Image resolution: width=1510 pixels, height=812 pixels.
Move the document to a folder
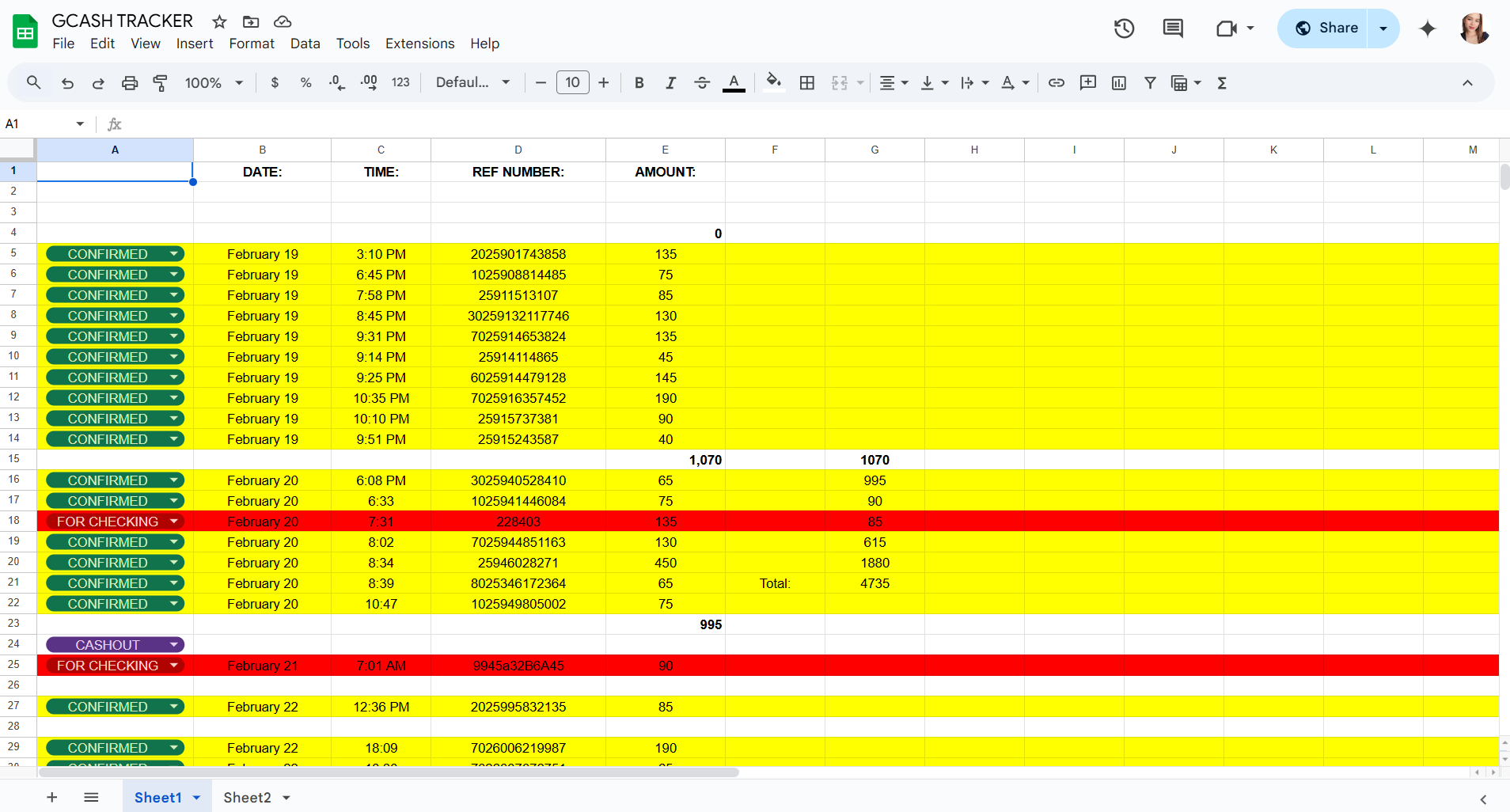(251, 21)
